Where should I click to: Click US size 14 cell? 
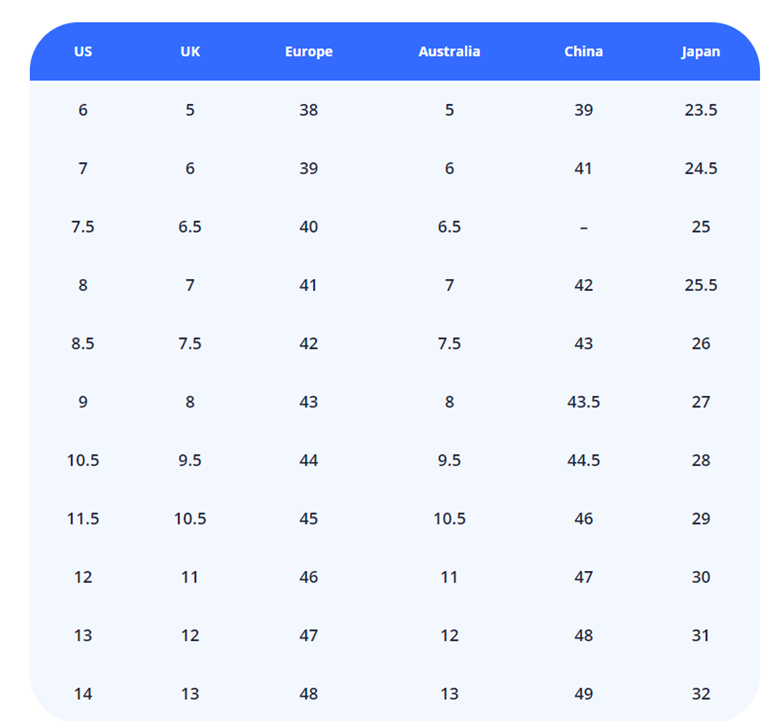pyautogui.click(x=83, y=693)
